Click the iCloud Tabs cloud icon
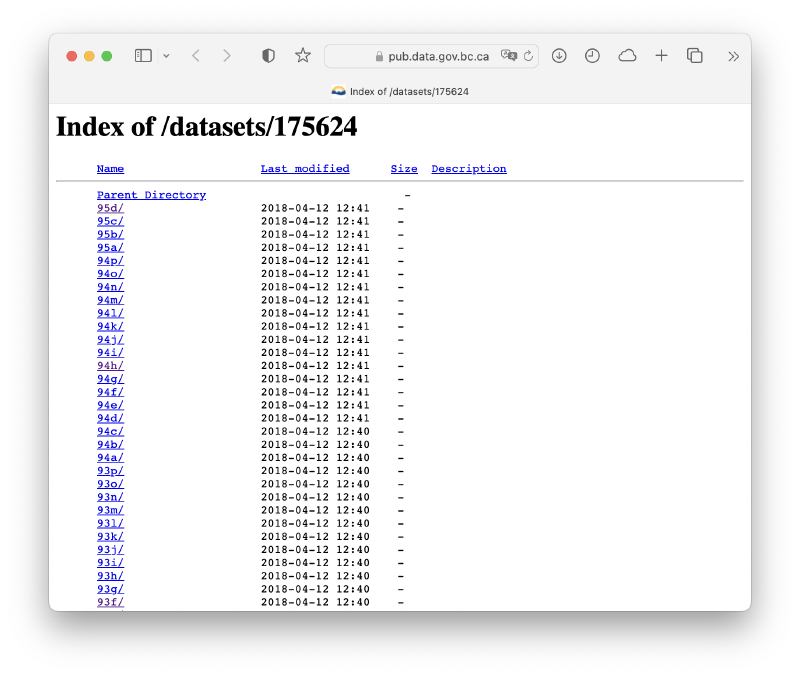Viewport: 800px width, 676px height. click(x=626, y=56)
